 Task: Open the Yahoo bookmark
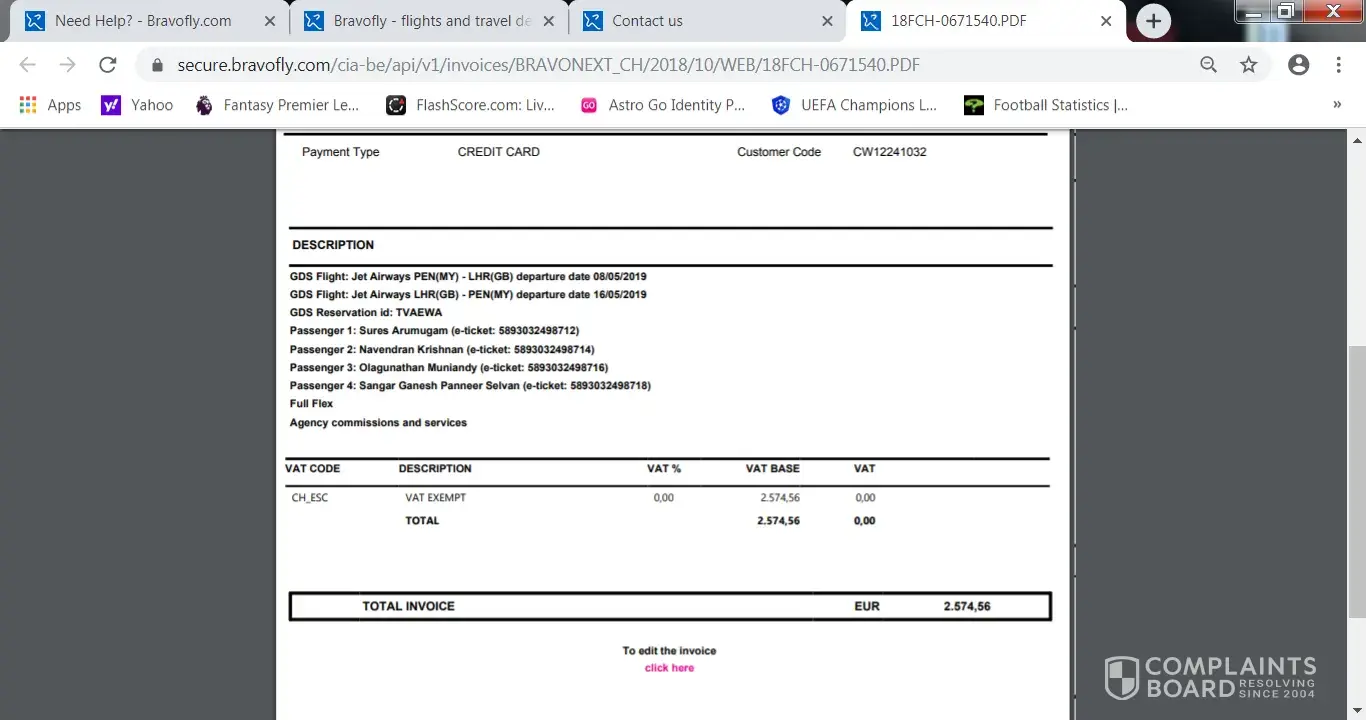[137, 105]
